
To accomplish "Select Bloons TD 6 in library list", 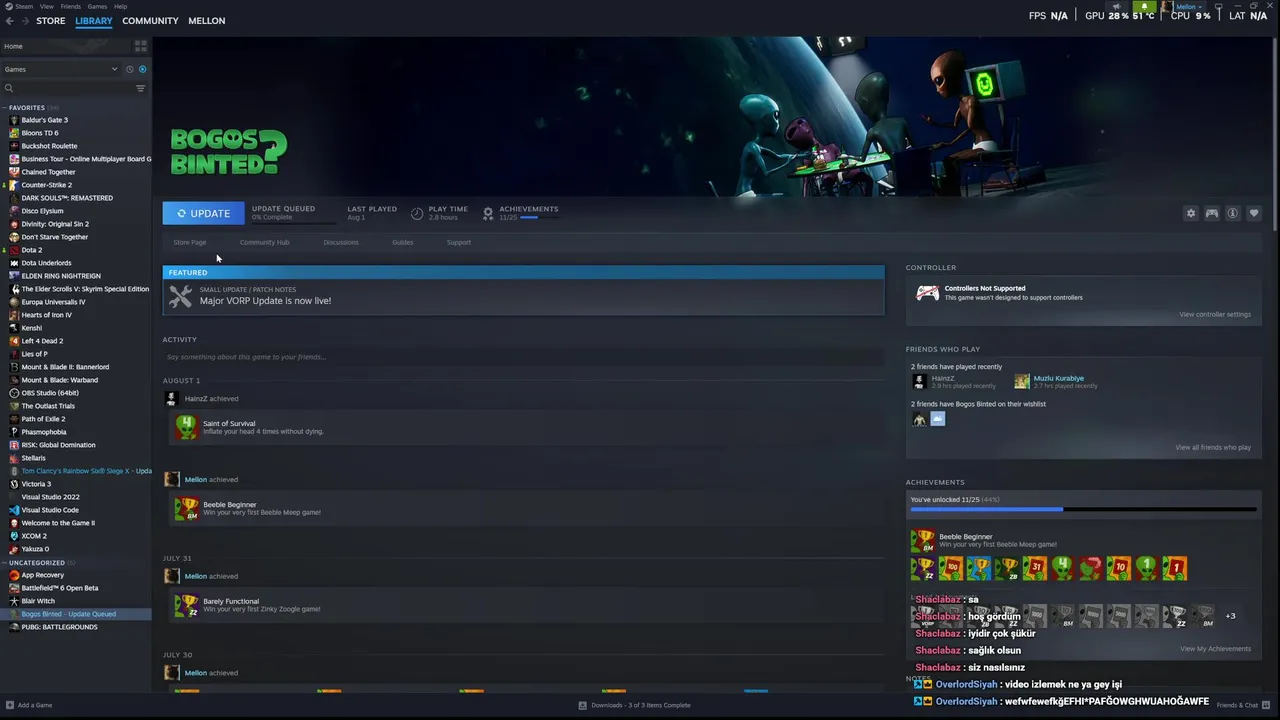I will pyautogui.click(x=76, y=133).
